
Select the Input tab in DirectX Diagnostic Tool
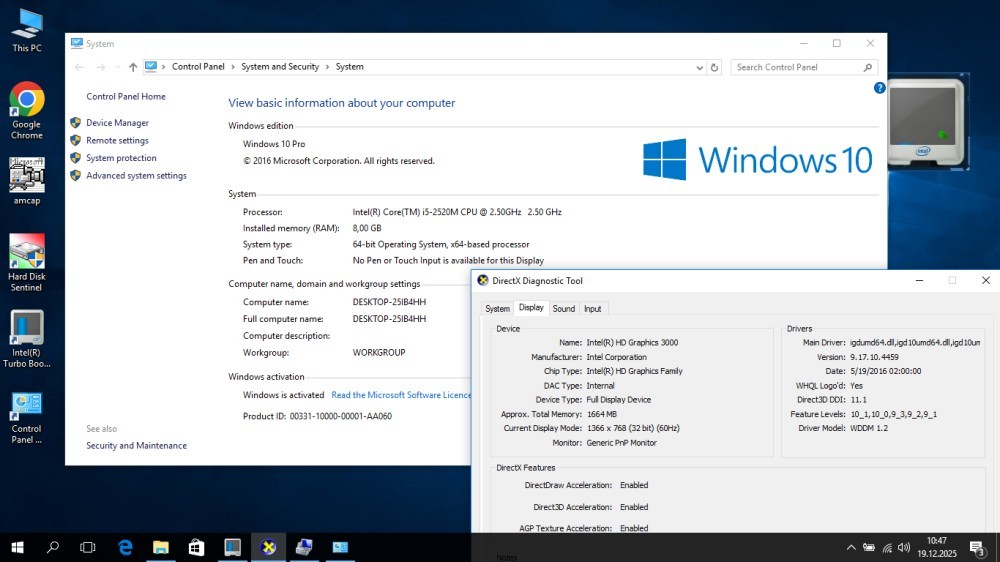(593, 309)
